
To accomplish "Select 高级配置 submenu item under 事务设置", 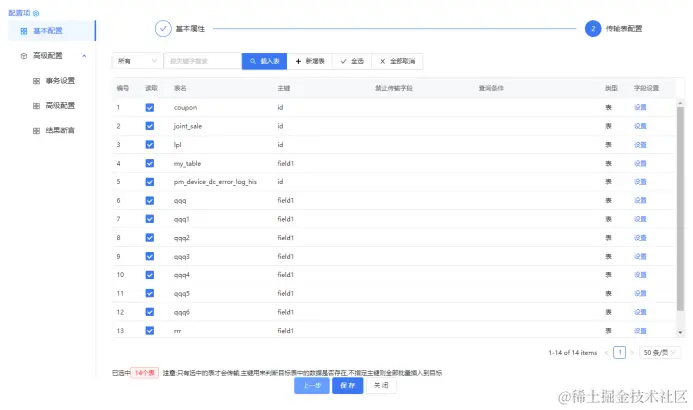I will click(60, 105).
